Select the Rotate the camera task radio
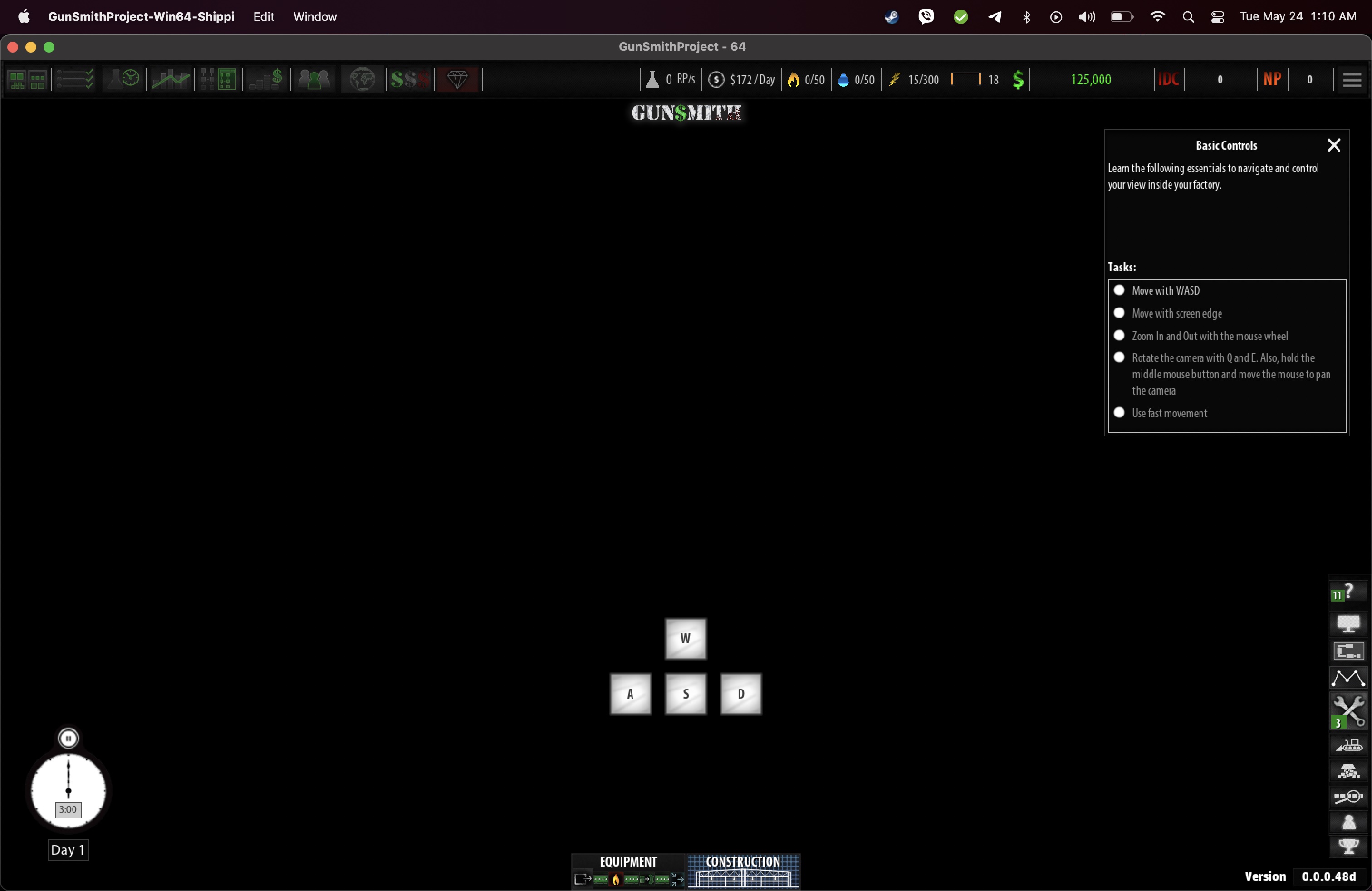Screen dimensions: 1372x891 [1119, 357]
